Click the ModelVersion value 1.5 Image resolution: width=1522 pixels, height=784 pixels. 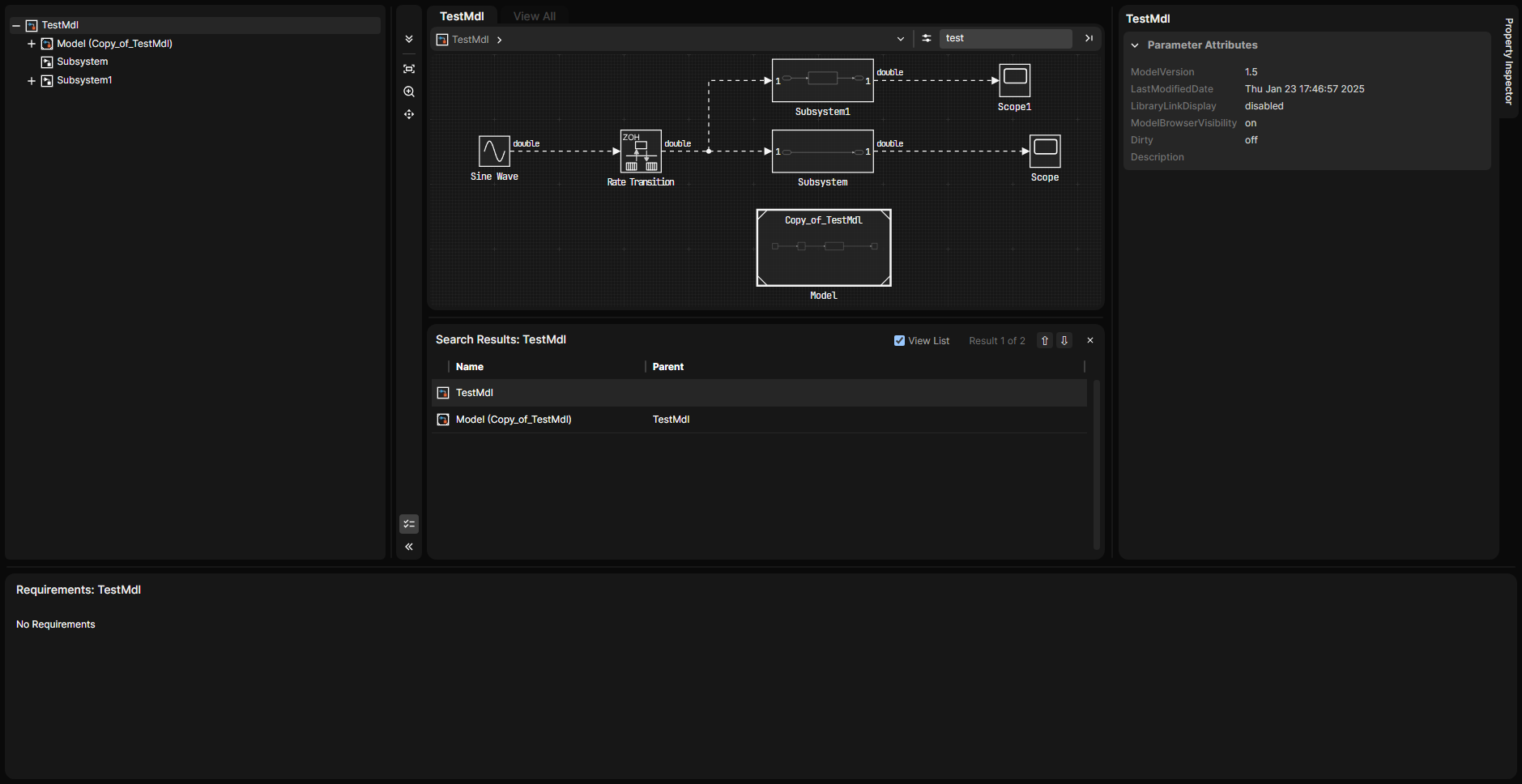click(x=1251, y=72)
